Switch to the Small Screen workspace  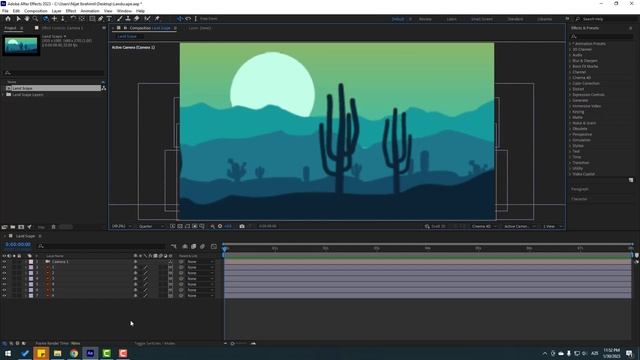point(482,19)
